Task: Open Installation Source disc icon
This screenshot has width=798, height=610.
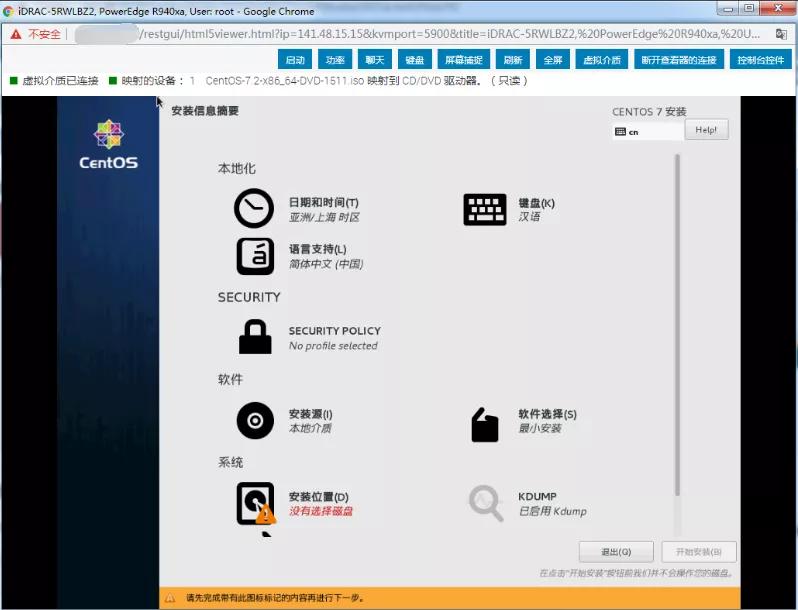Action: click(x=255, y=421)
